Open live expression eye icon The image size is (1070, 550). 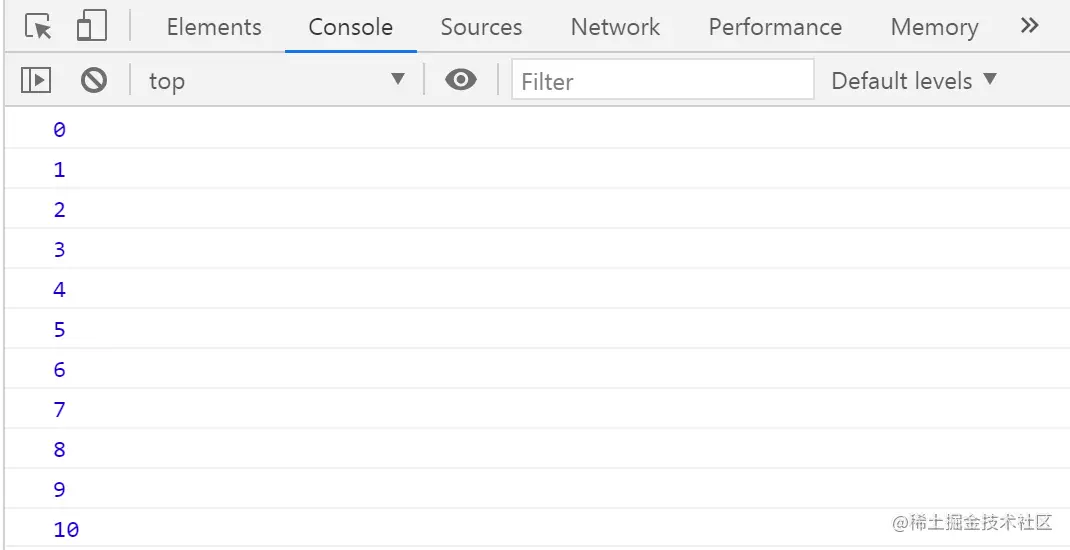[460, 80]
